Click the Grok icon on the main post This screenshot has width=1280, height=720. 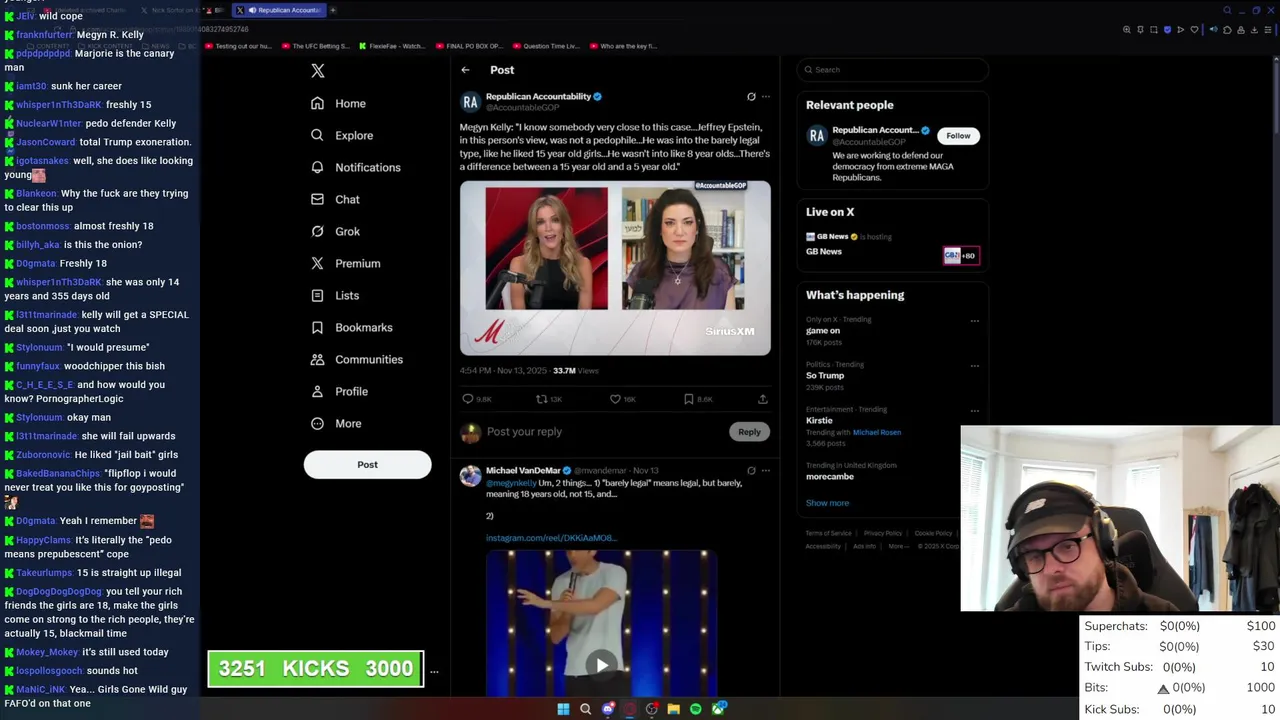pos(751,97)
